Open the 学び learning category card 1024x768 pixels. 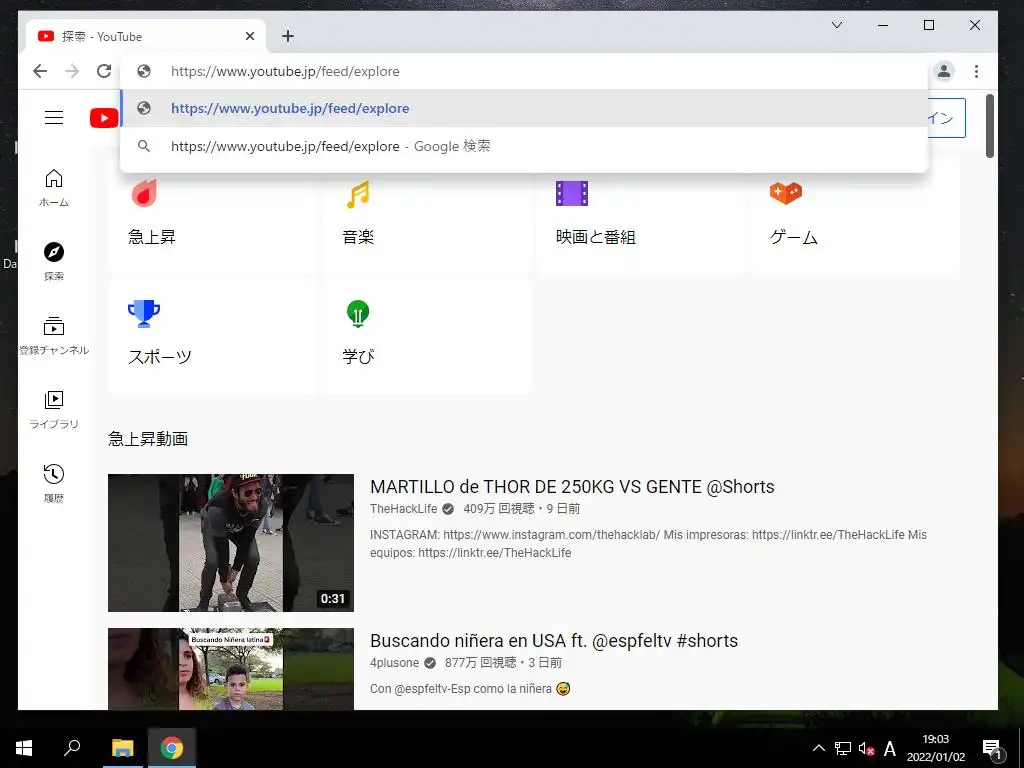tap(426, 336)
